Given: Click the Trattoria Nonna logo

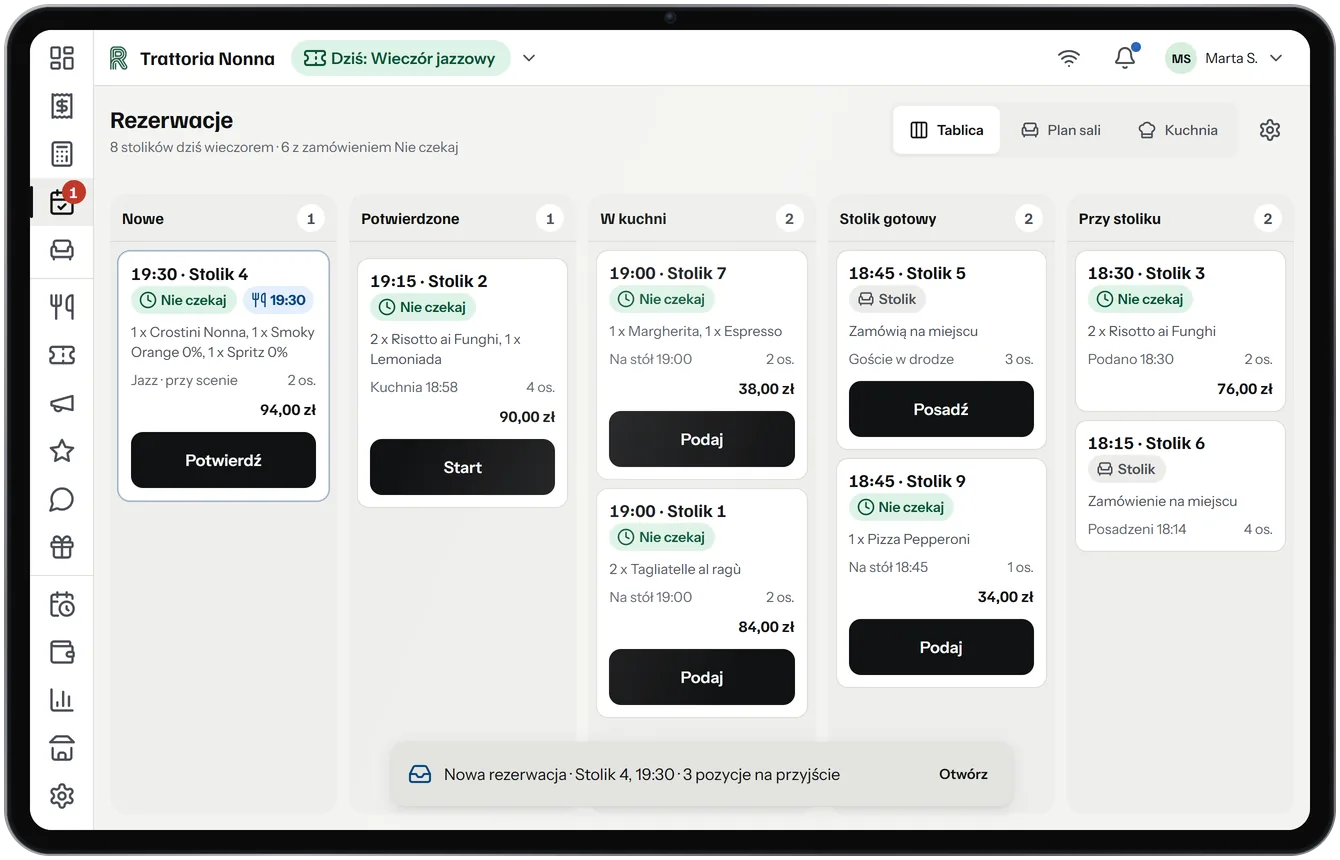Looking at the screenshot, I should coord(119,58).
